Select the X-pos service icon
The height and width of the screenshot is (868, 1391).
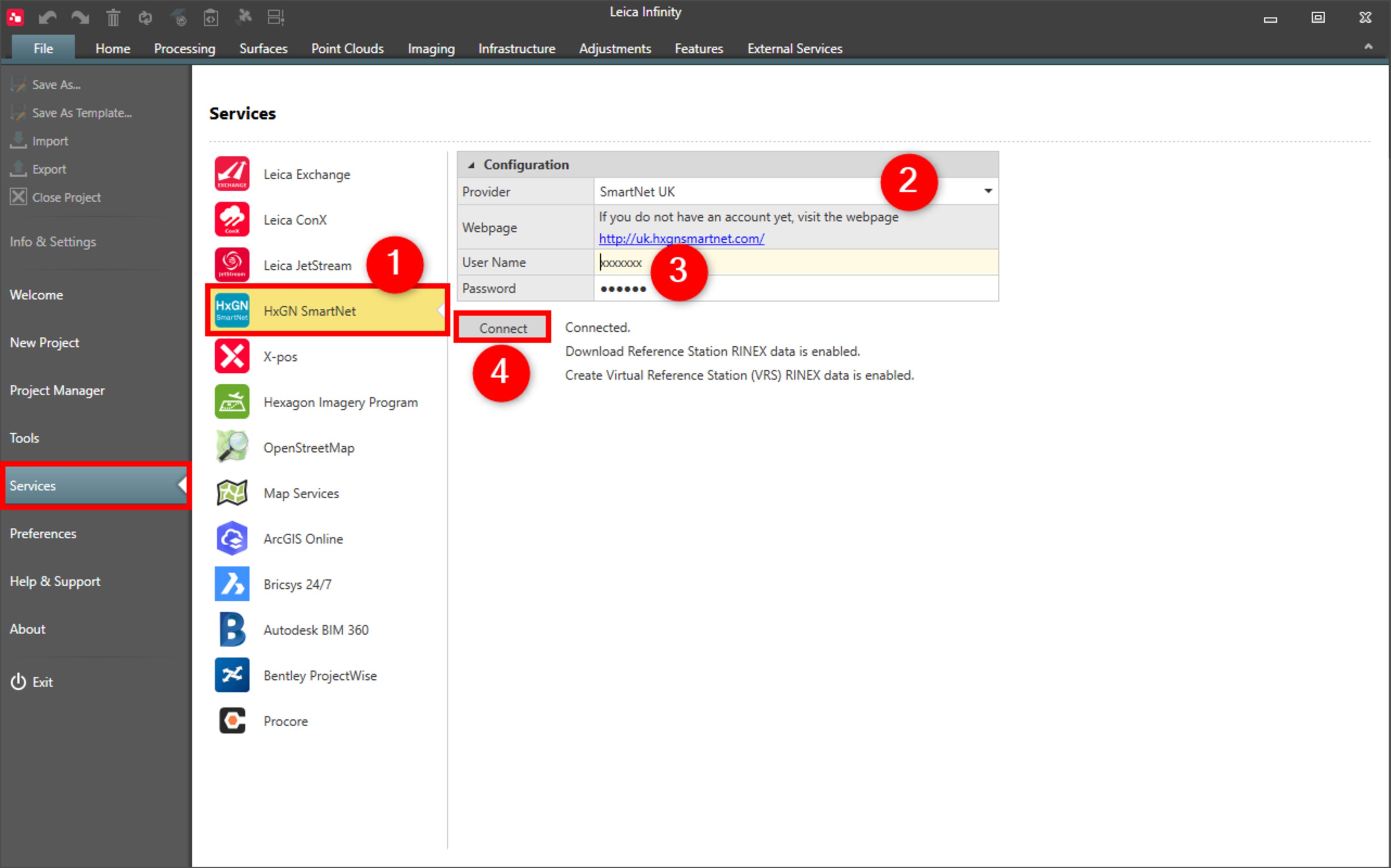(232, 356)
